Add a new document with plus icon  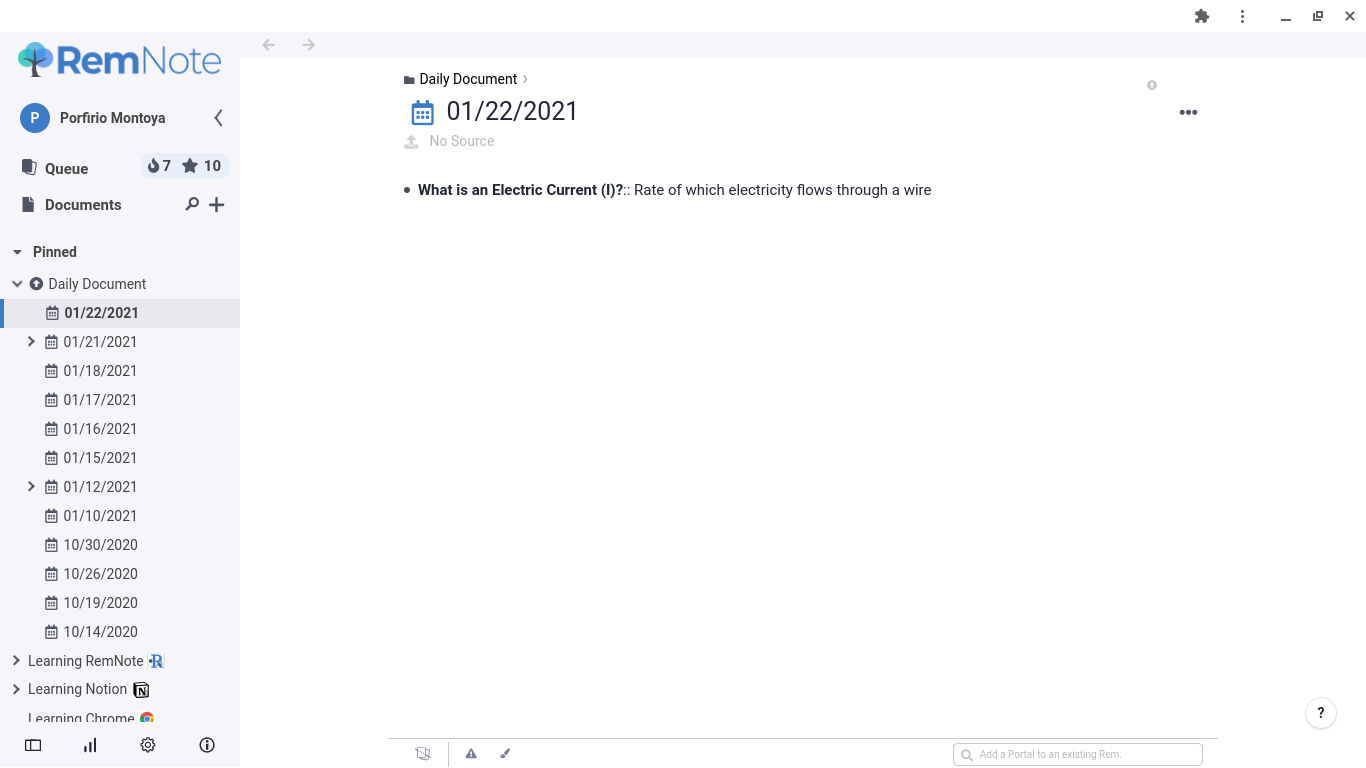pos(217,205)
